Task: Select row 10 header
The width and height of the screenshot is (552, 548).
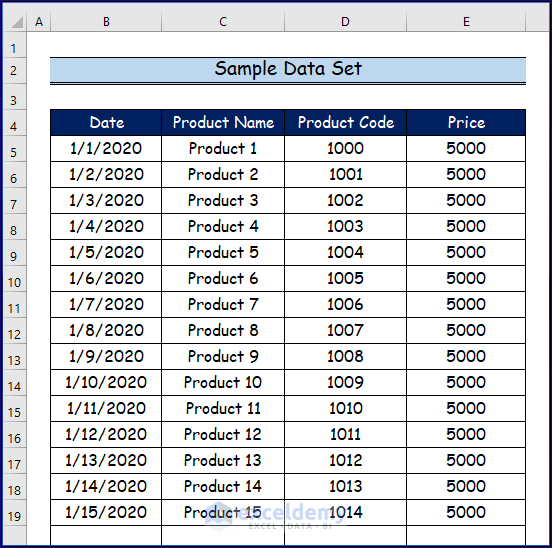Action: [14, 279]
